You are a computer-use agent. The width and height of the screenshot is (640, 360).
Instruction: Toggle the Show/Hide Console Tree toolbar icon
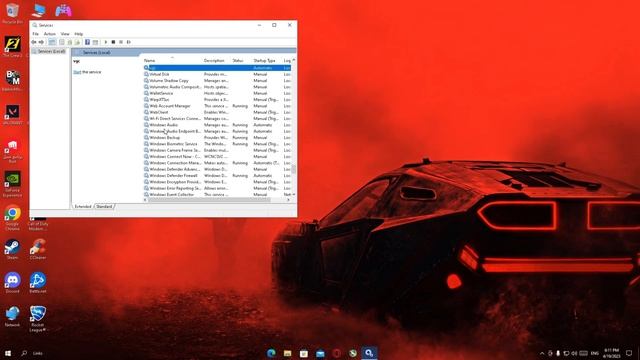pyautogui.click(x=52, y=42)
